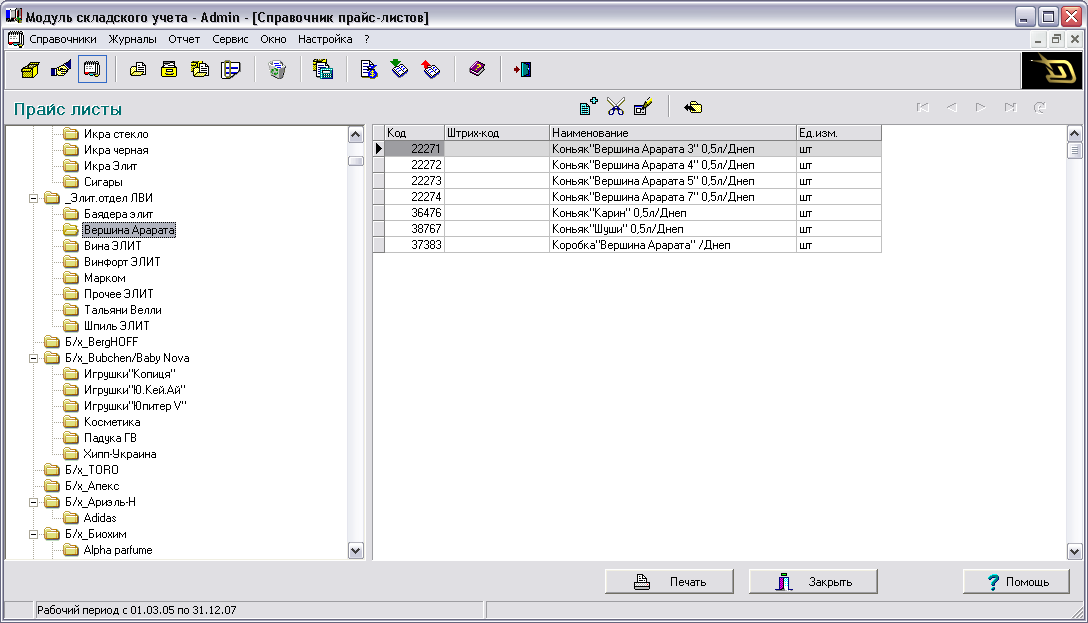Click the highlighted notebook price list icon

[x=92, y=69]
